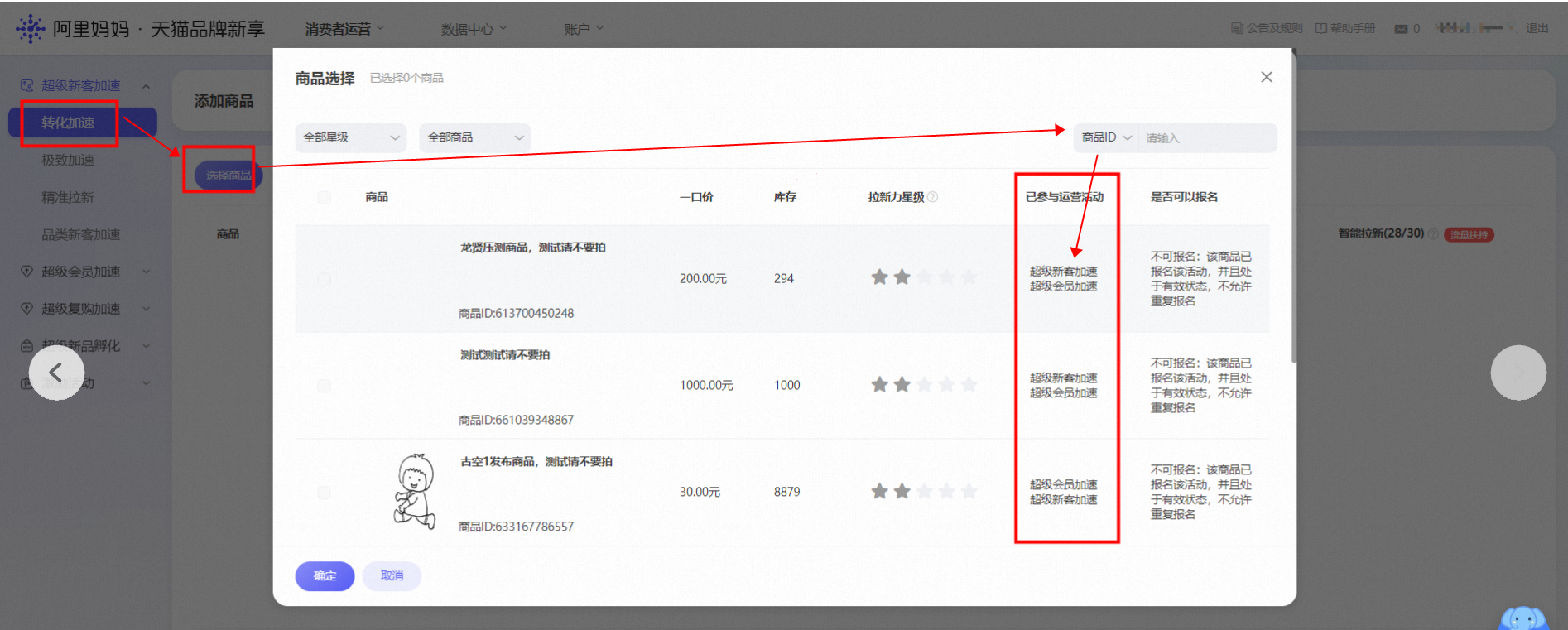Select 精准拉新 in sidebar

(x=68, y=197)
